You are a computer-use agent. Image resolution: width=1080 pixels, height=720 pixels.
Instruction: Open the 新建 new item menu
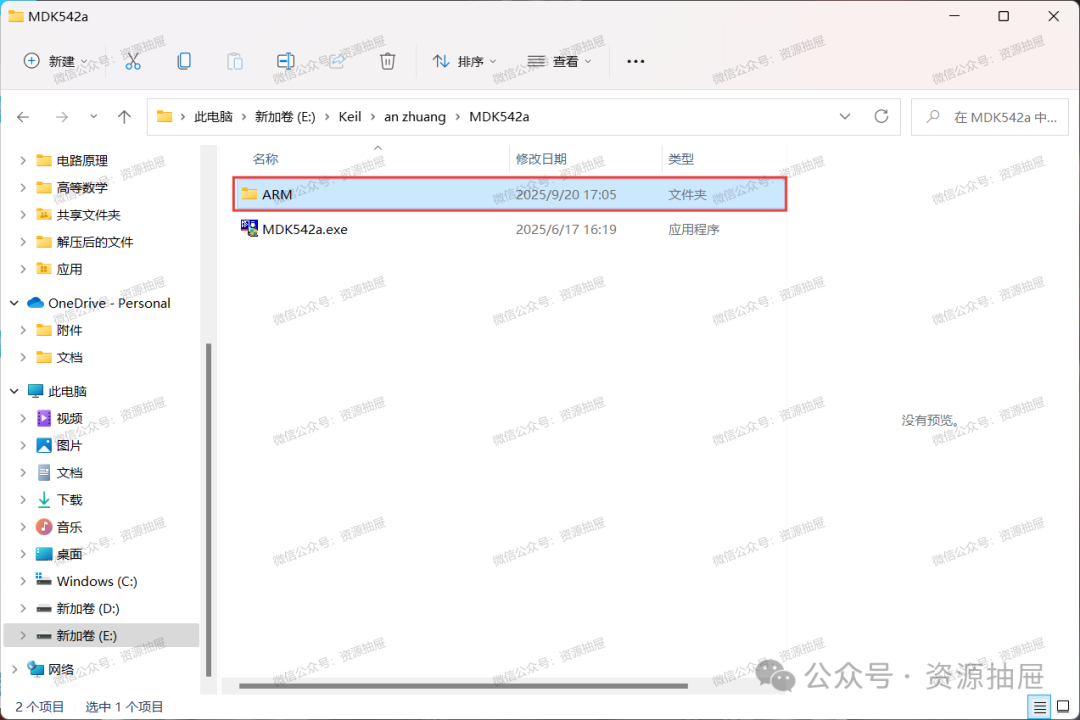click(56, 61)
